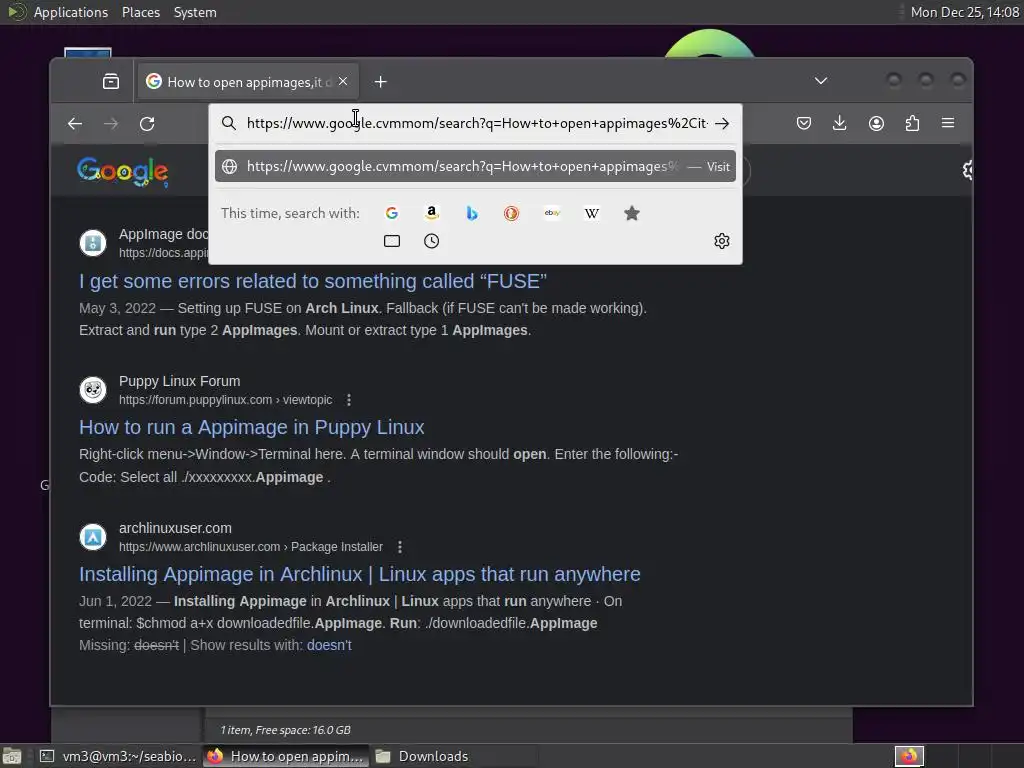
Task: Click 'Puppy Linux Forum' site name text
Action: click(x=180, y=381)
